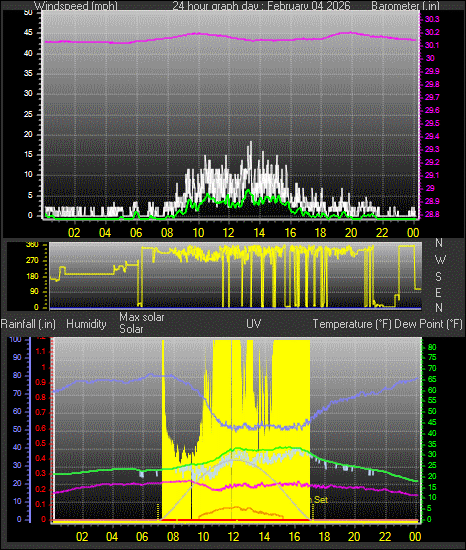Select the 70 value on the blue humidity axis
This screenshot has width=466, height=550.
coord(17,393)
